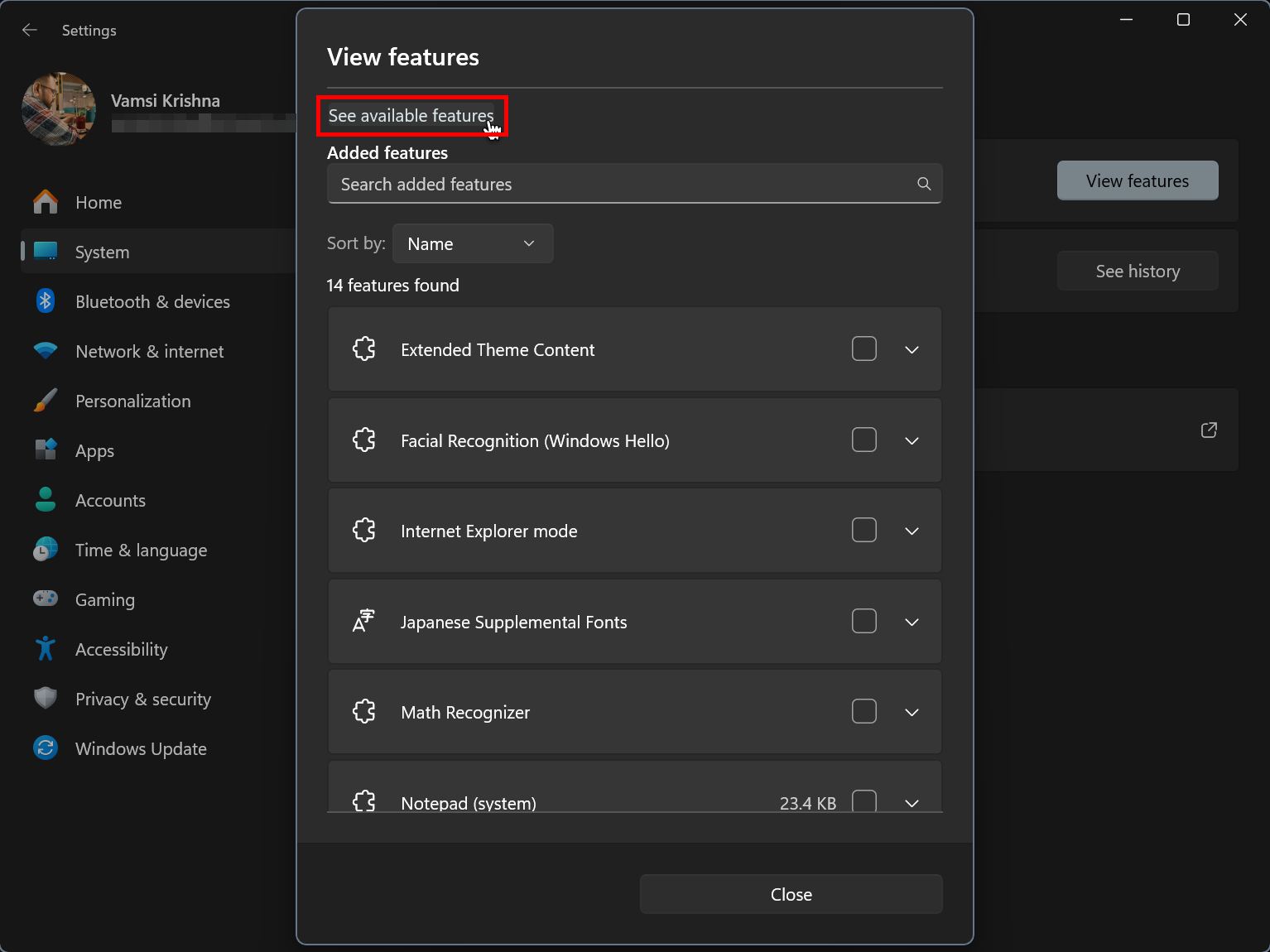Click the Japanese Supplemental Fonts font icon
This screenshot has height=952, width=1270.
[x=364, y=622]
